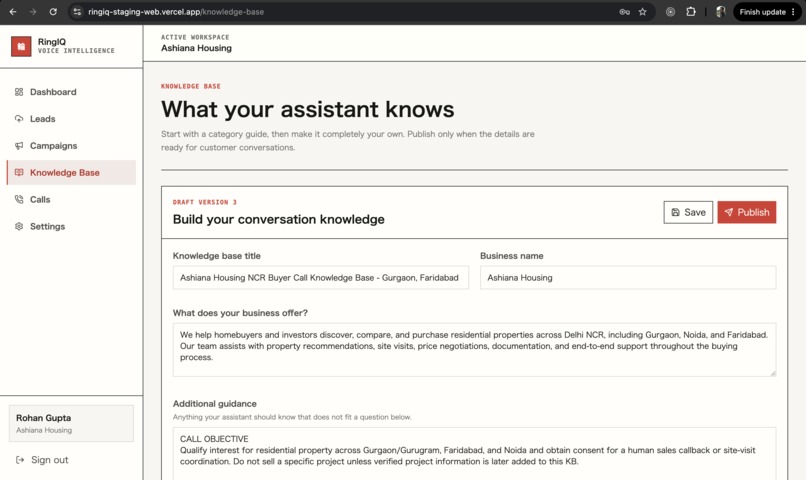Screen dimensions: 806x480
Task: Open the Campaigns section
Action: (71, 146)
